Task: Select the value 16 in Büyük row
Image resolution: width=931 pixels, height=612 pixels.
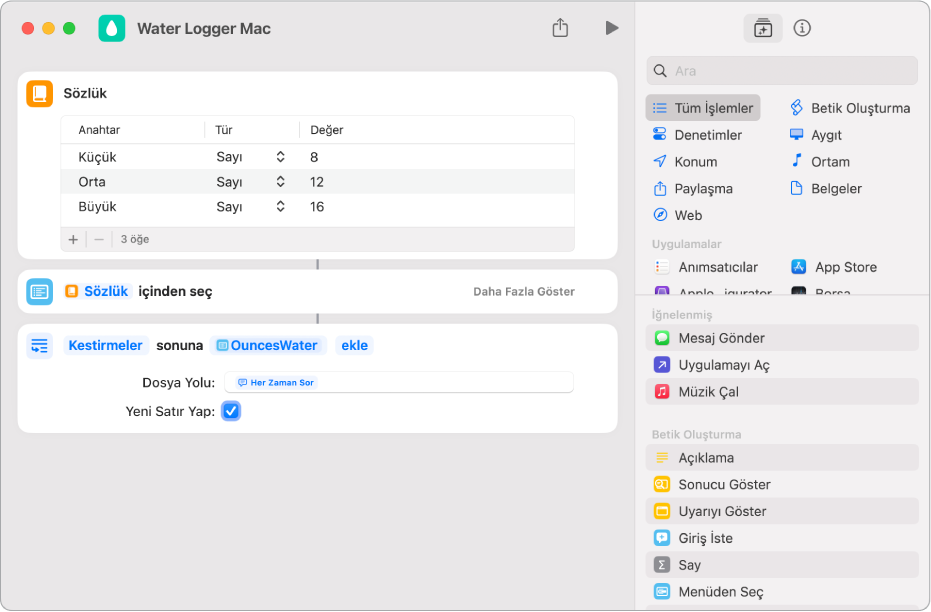Action: coord(316,207)
